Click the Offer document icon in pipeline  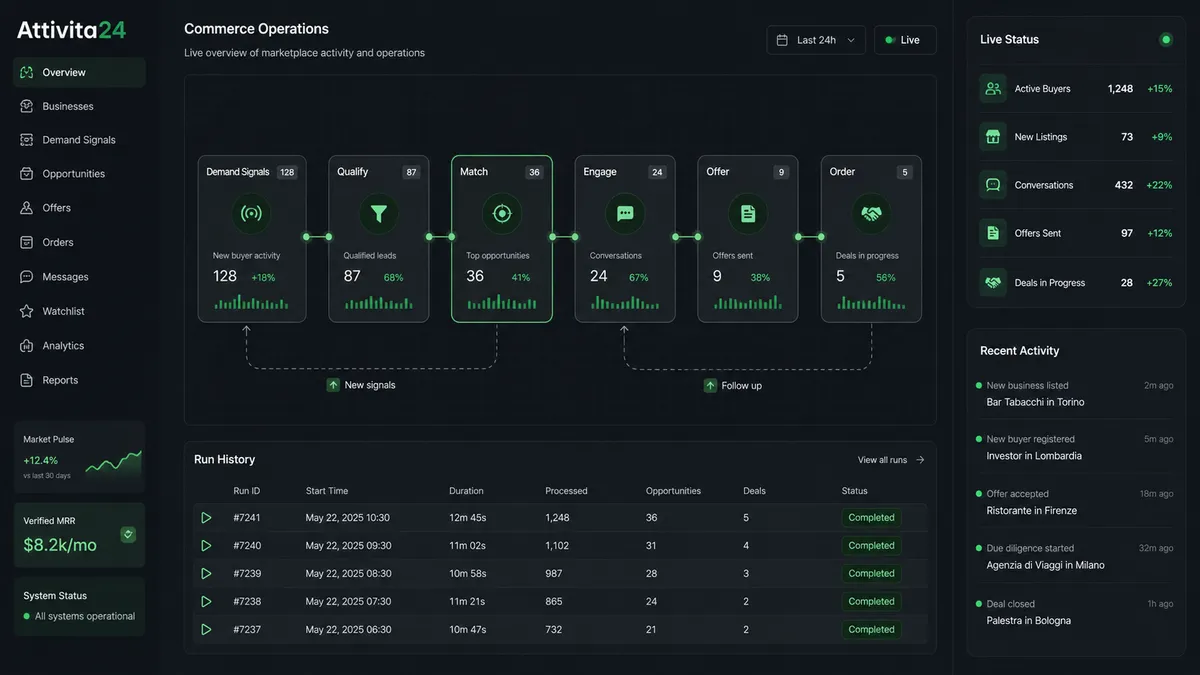tap(748, 213)
